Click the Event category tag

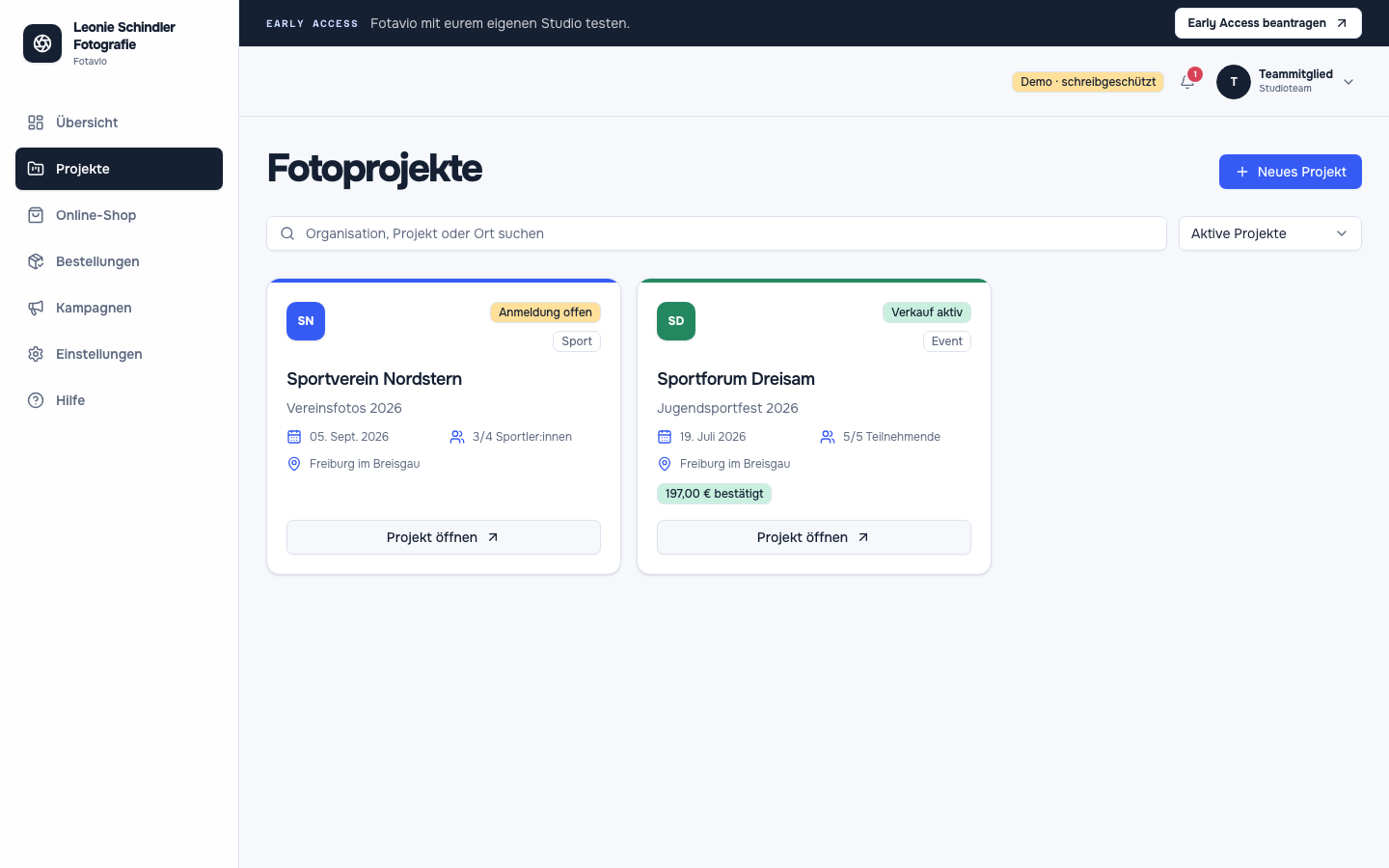pos(946,341)
